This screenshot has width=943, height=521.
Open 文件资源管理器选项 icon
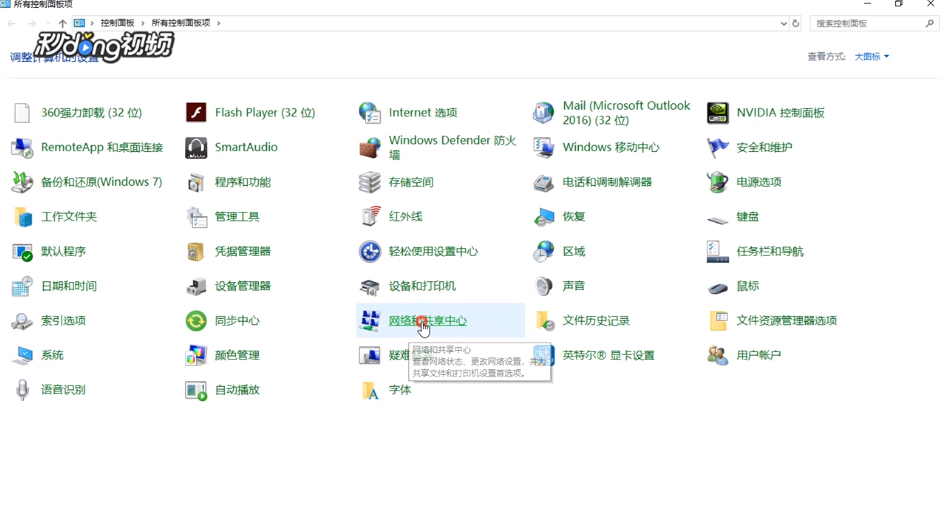(718, 321)
